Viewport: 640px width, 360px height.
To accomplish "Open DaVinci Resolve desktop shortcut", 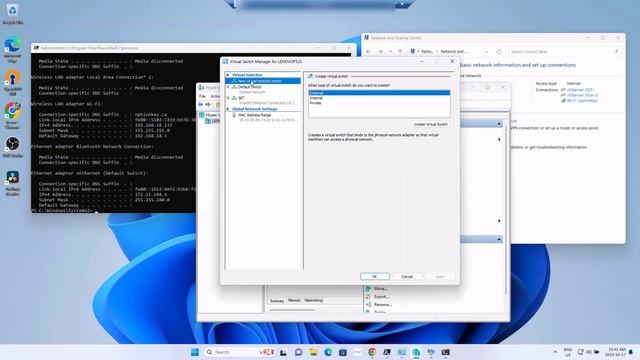I will tap(13, 183).
